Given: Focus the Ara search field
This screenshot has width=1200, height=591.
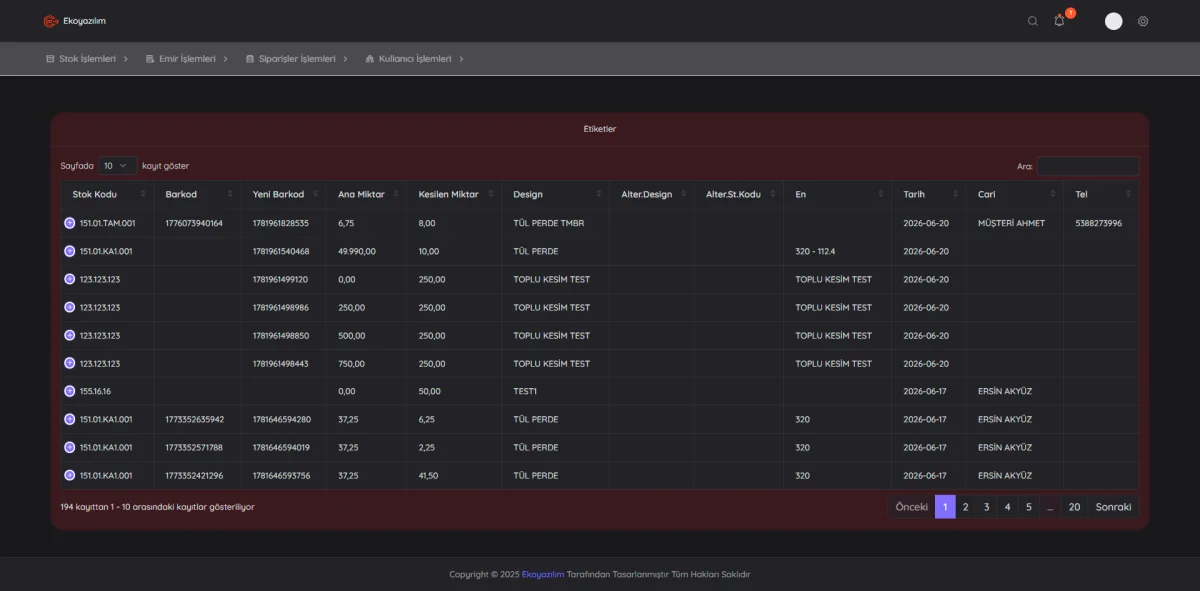Looking at the screenshot, I should coord(1088,166).
